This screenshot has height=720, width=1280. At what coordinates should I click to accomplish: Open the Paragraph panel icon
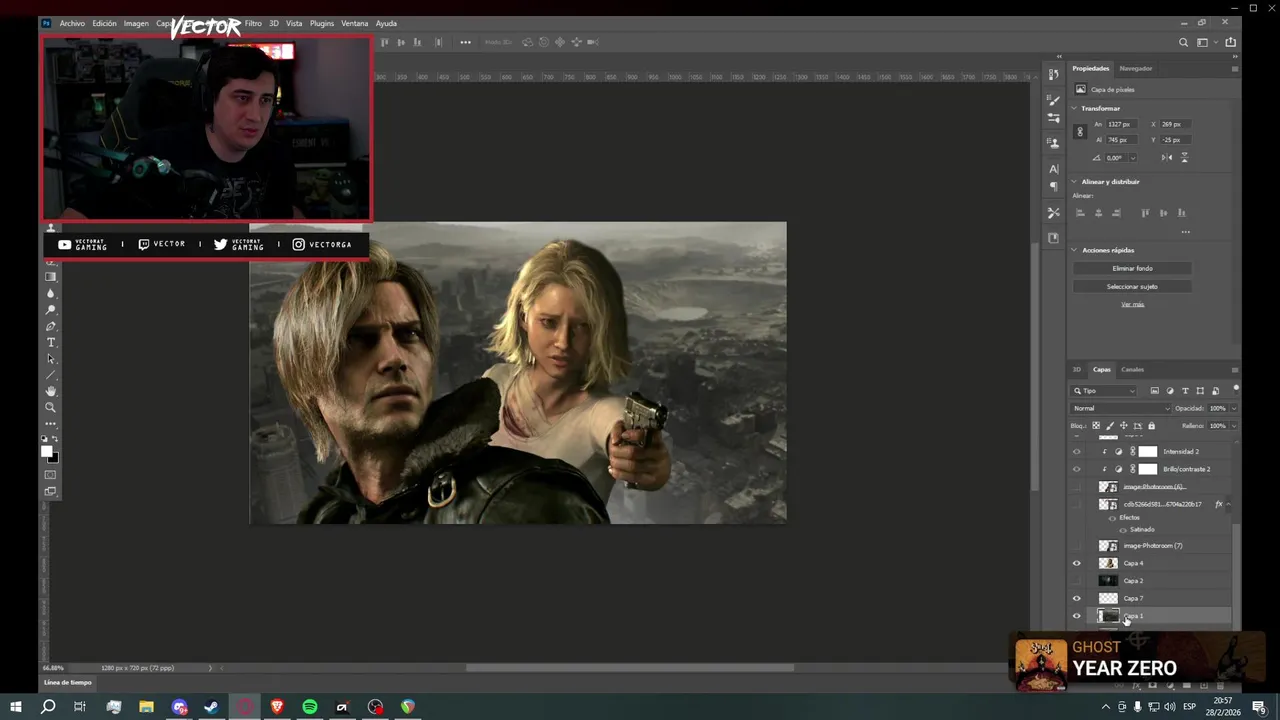[x=1053, y=187]
